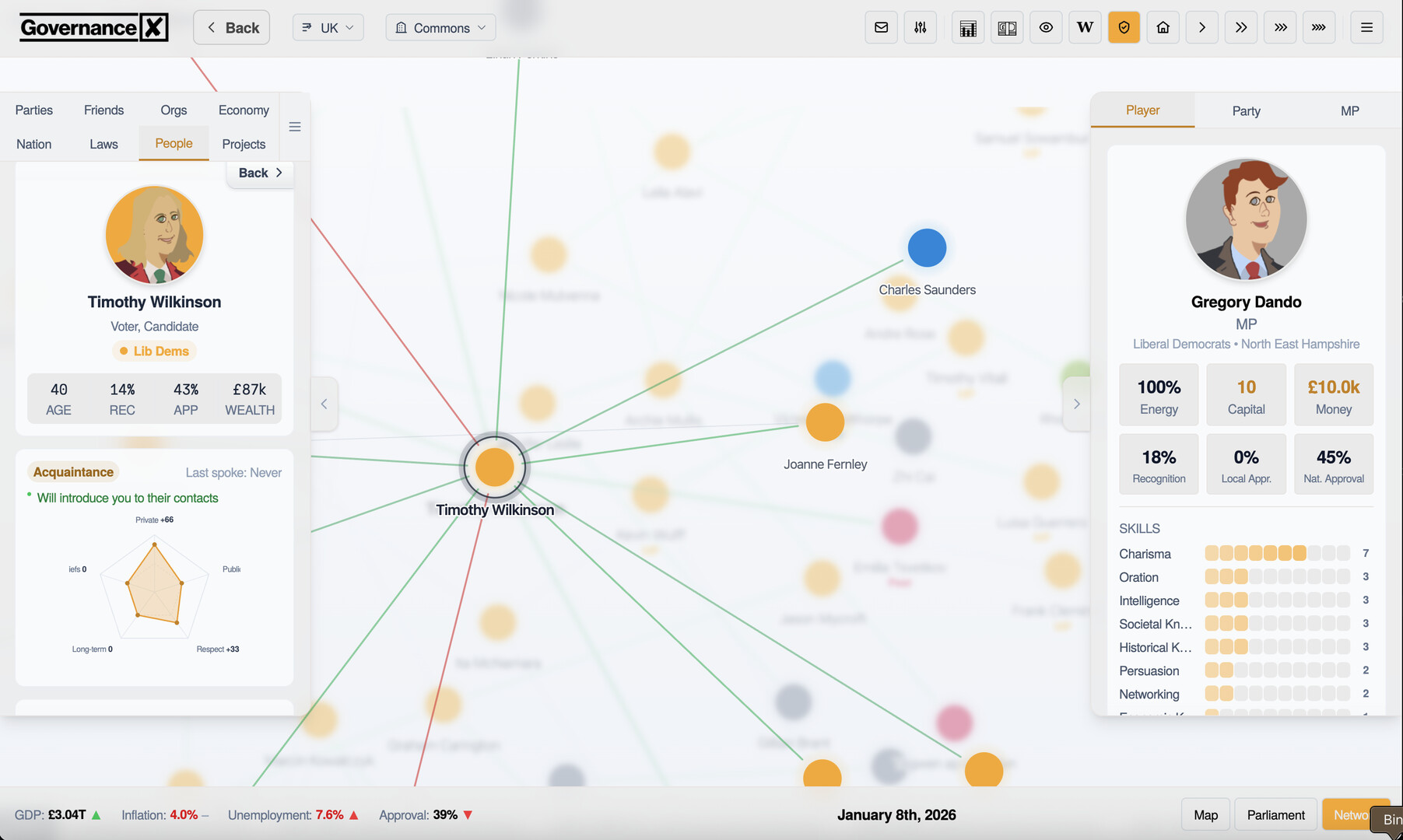Open the UK country dropdown
The image size is (1403, 840).
coord(328,27)
